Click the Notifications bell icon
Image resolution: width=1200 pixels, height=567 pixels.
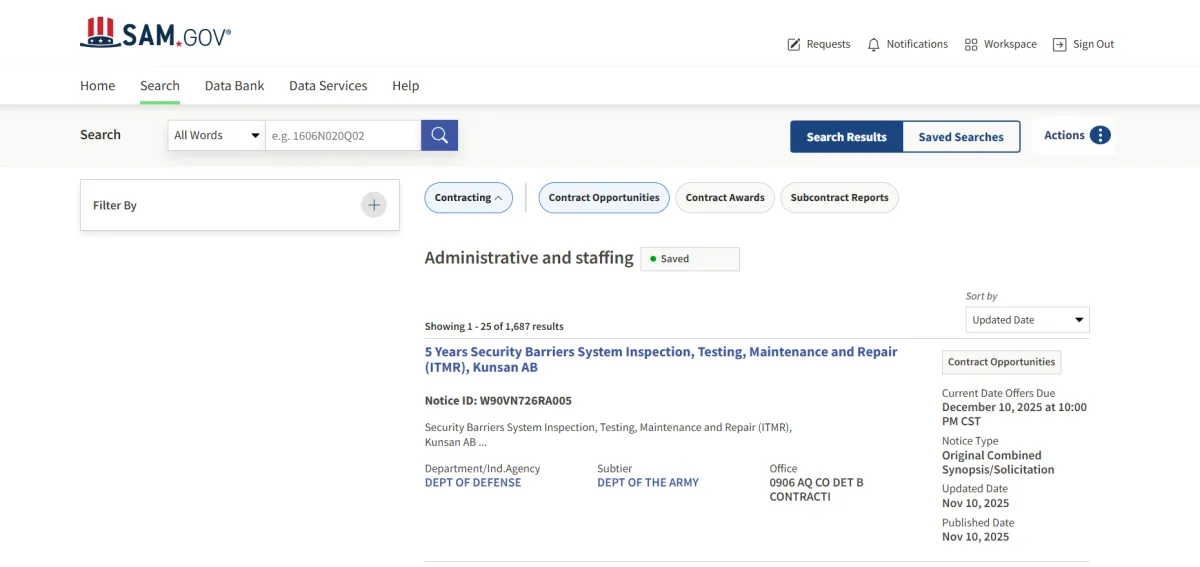click(x=874, y=45)
